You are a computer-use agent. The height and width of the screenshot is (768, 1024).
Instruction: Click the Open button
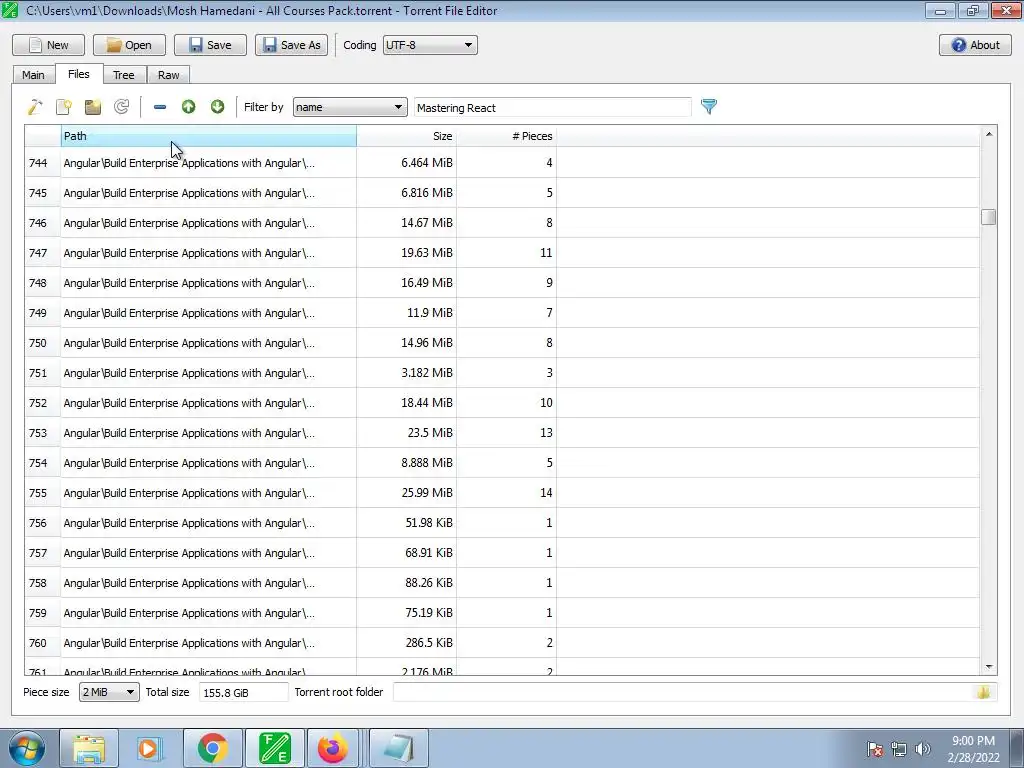pos(129,45)
